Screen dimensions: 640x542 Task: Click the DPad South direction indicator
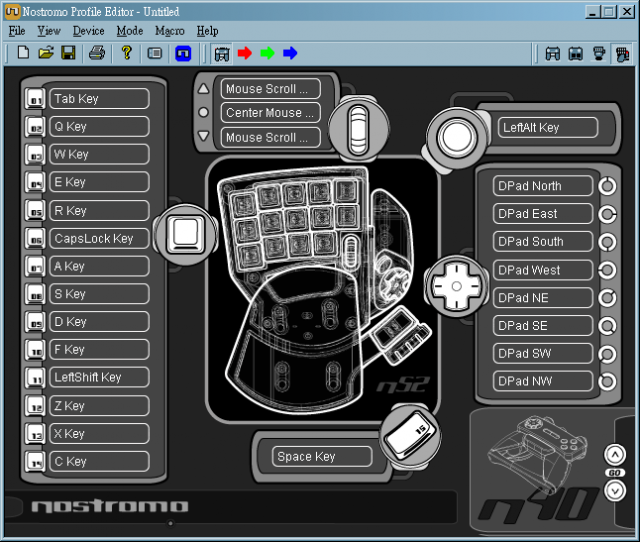607,242
